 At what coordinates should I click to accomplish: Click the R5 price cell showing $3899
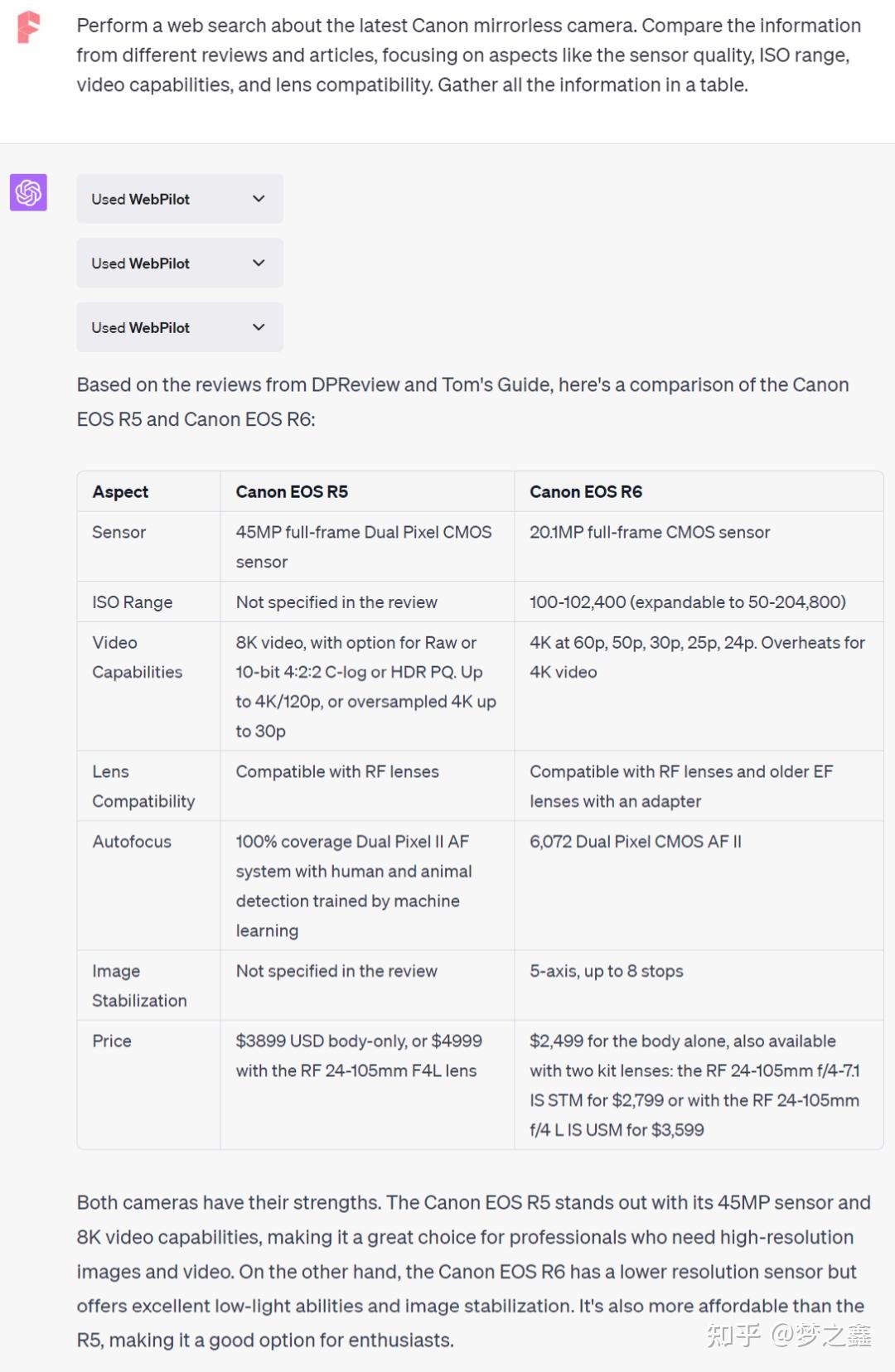click(x=358, y=1056)
